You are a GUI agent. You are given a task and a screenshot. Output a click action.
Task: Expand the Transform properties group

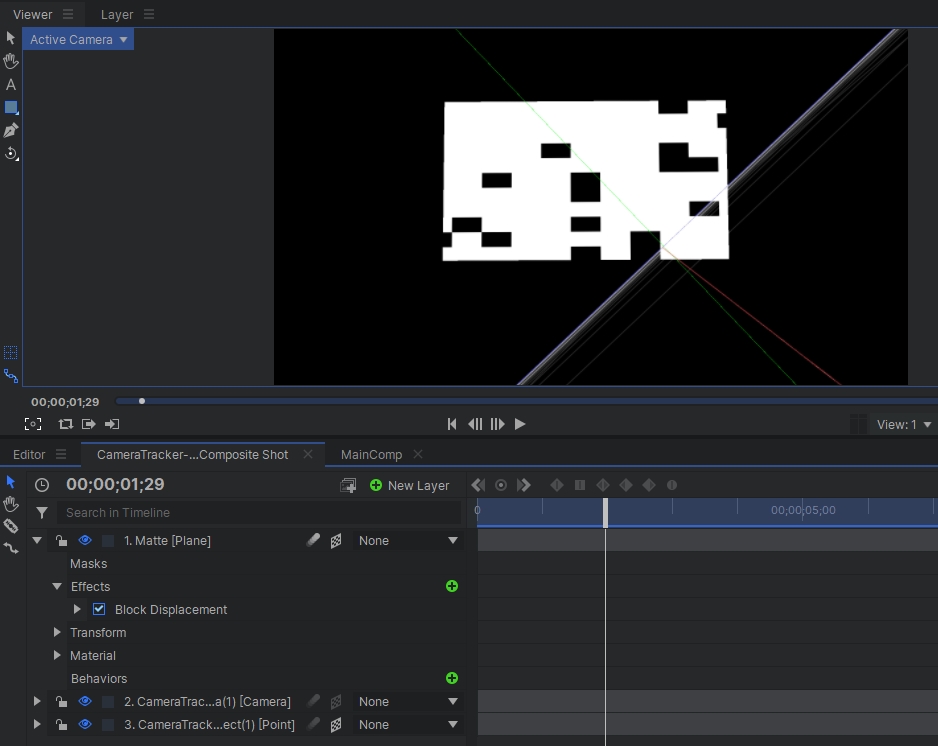click(57, 633)
